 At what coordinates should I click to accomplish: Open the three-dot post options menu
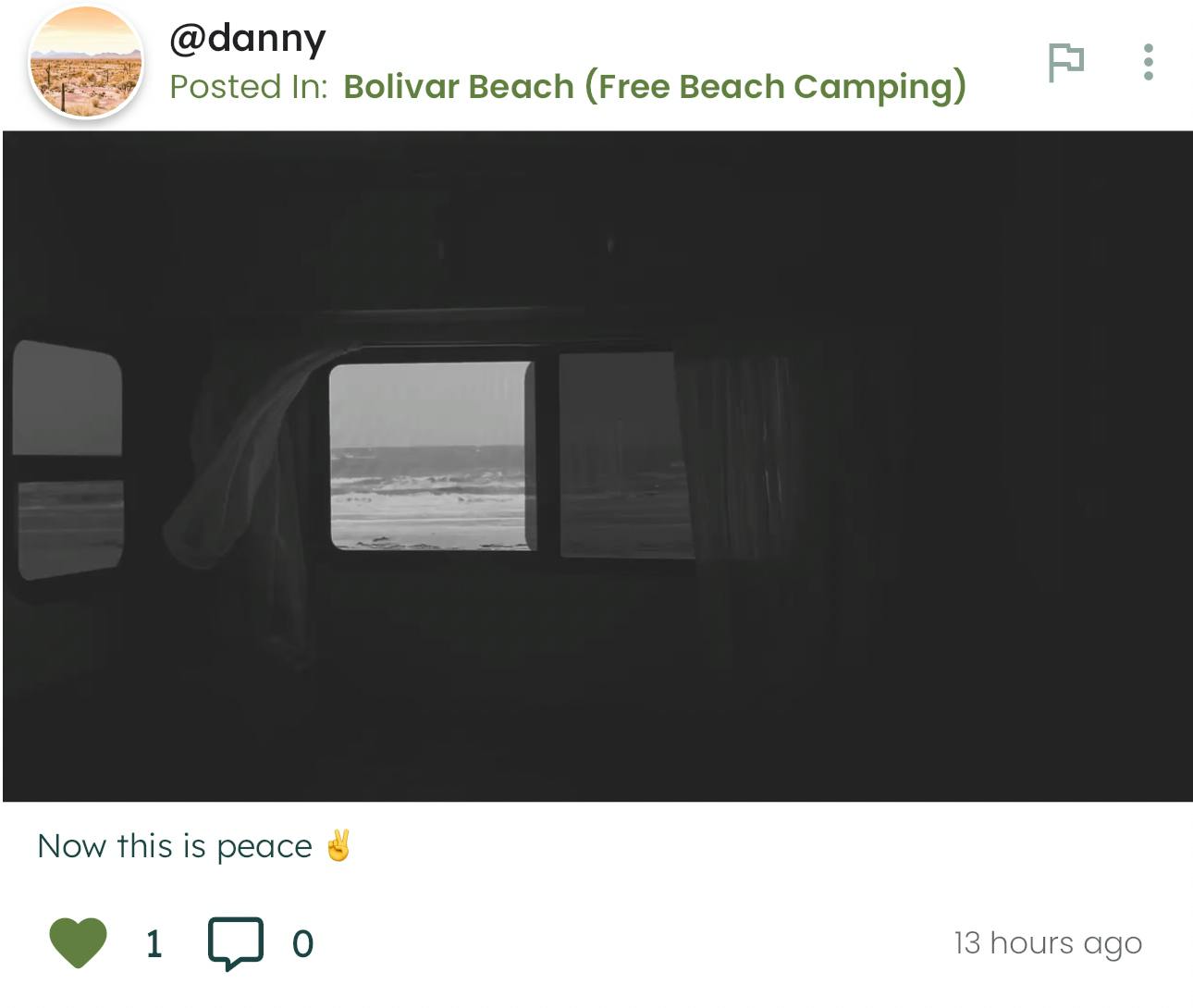[1148, 62]
